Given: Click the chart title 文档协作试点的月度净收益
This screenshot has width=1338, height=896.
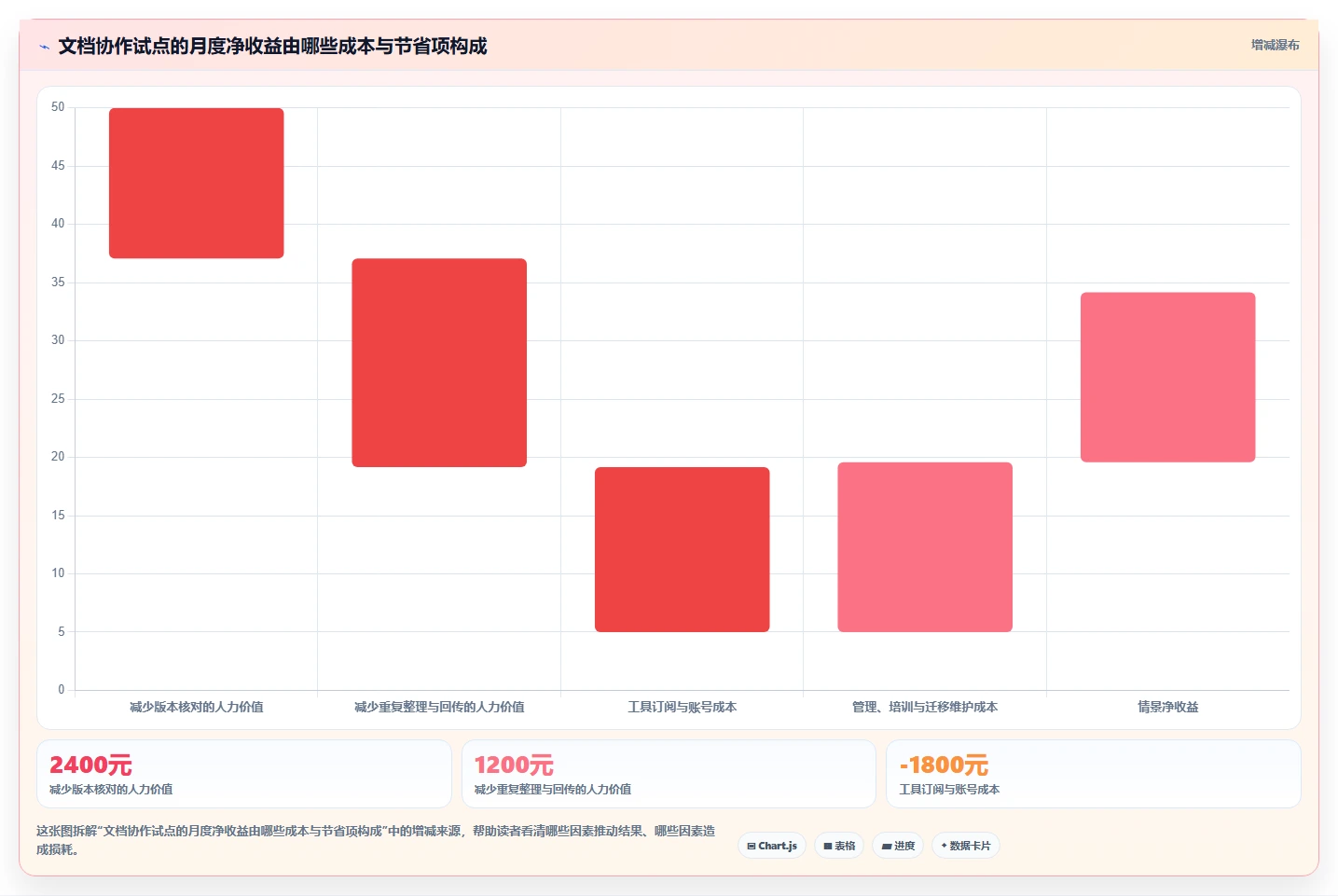Looking at the screenshot, I should (272, 47).
